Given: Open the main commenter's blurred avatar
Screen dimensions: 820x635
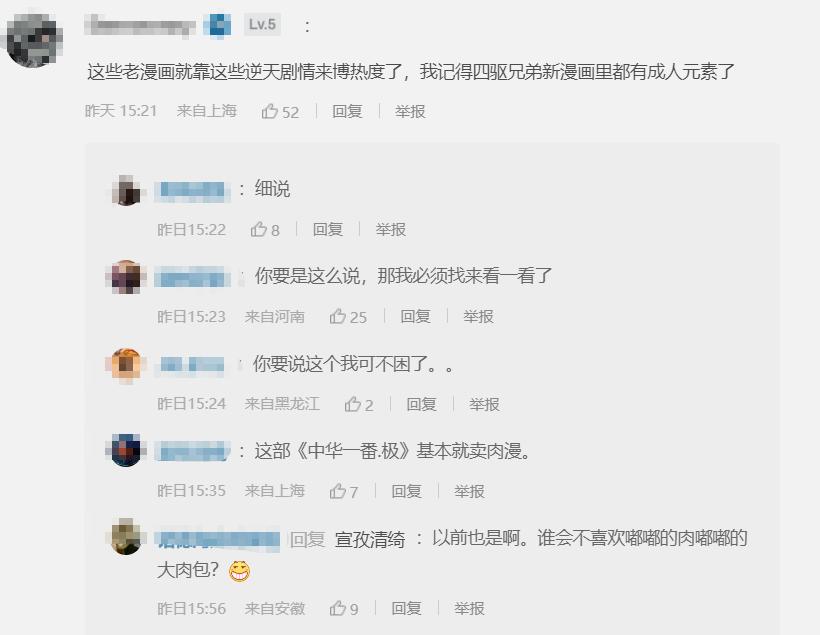Looking at the screenshot, I should click(x=34, y=41).
